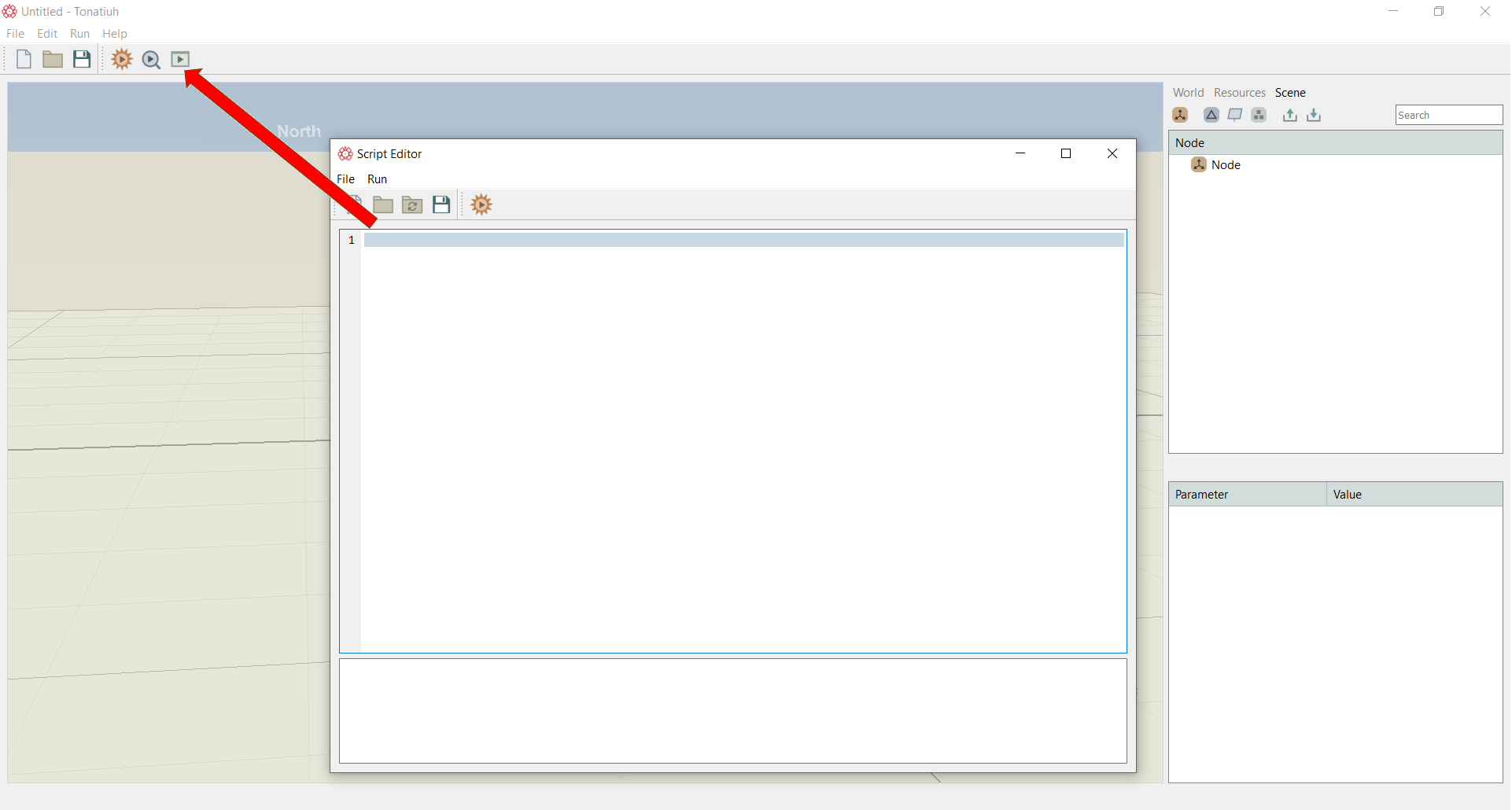Minimize the Script Editor window
Image resolution: width=1512 pixels, height=810 pixels.
[x=1020, y=154]
